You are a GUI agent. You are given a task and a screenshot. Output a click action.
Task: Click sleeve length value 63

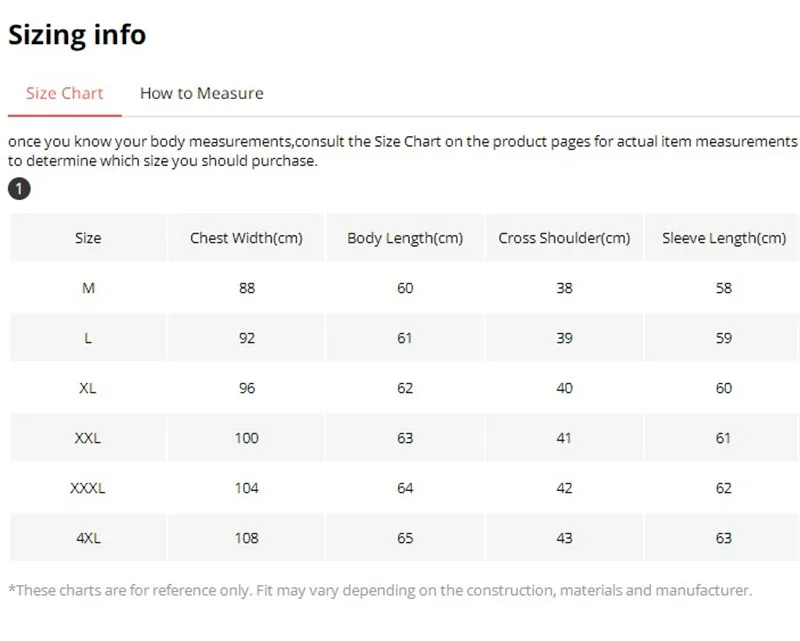(x=724, y=538)
